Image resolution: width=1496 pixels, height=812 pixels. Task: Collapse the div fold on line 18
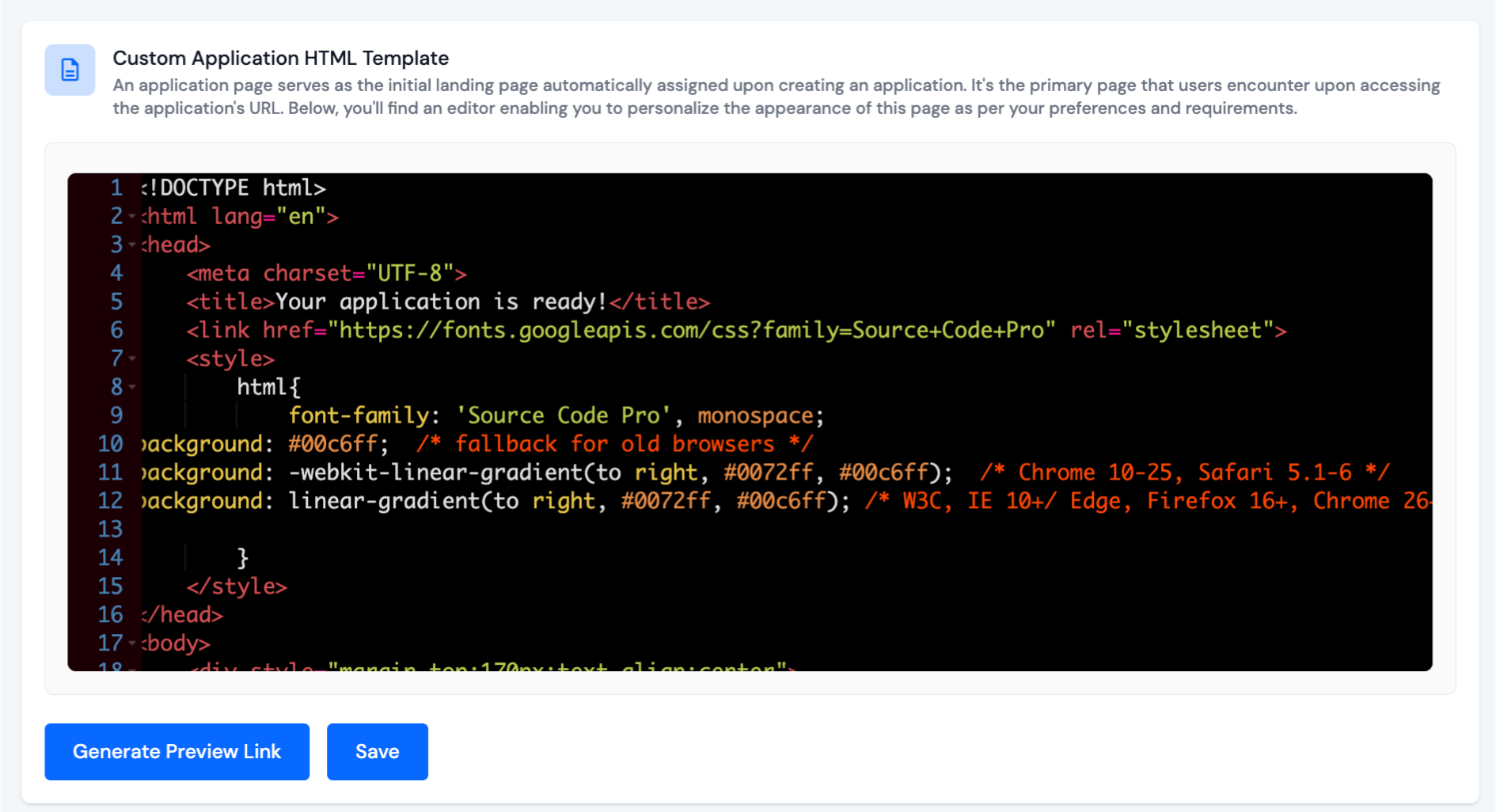131,669
